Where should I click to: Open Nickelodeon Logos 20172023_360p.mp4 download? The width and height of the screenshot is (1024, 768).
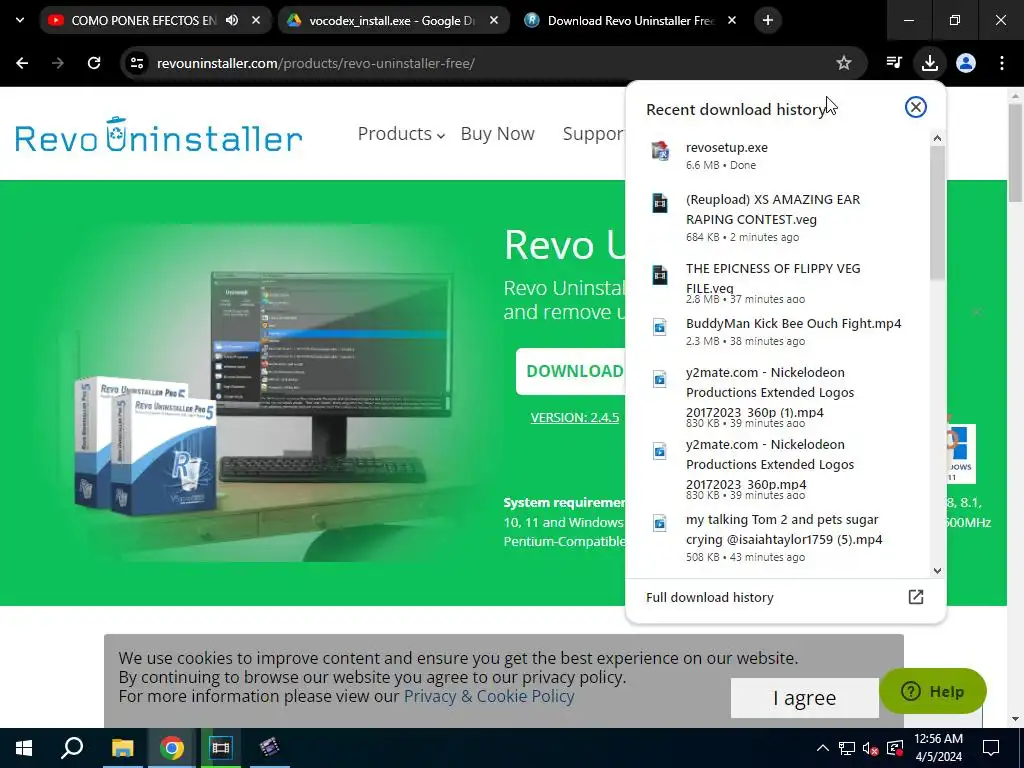coord(778,469)
